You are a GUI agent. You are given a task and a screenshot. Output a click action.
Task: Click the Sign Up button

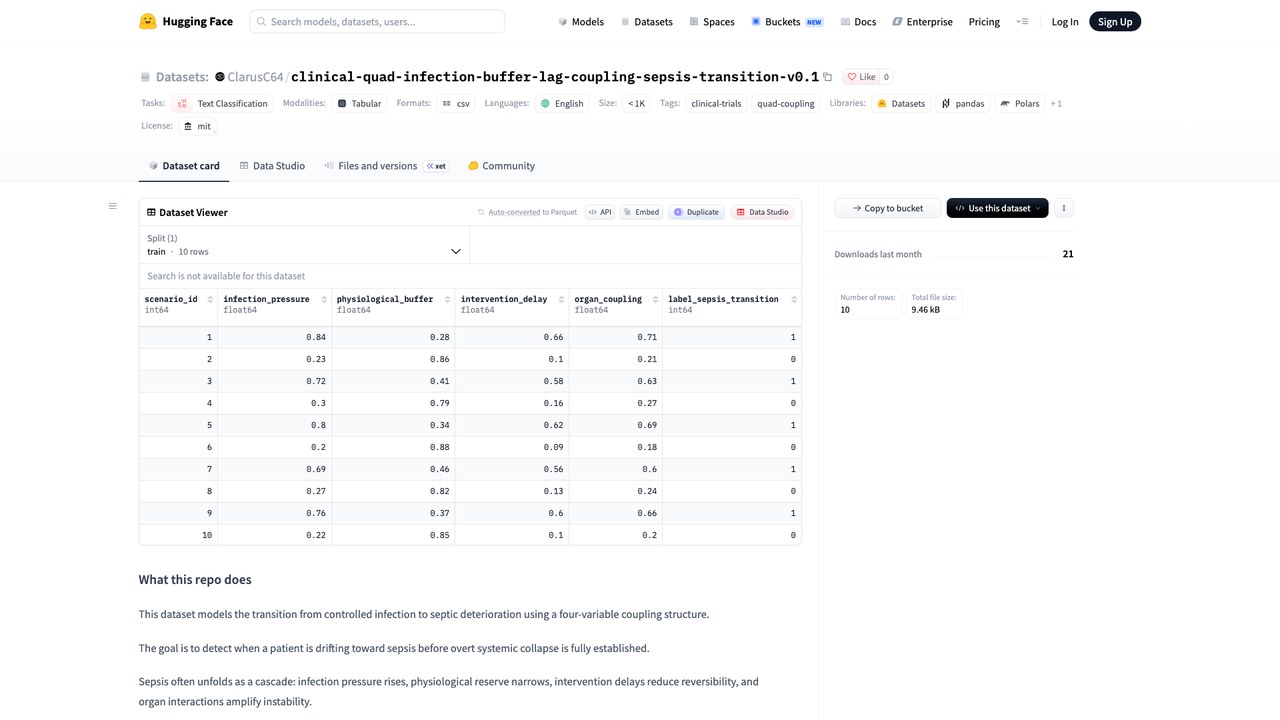1115,21
